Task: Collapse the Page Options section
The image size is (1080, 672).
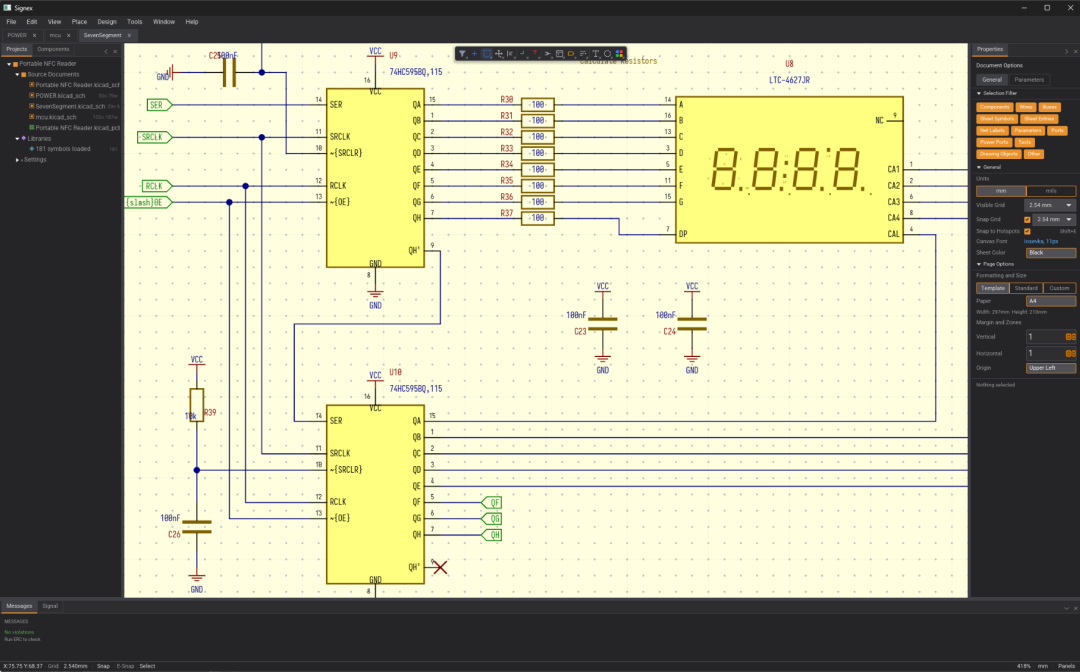Action: coord(979,264)
